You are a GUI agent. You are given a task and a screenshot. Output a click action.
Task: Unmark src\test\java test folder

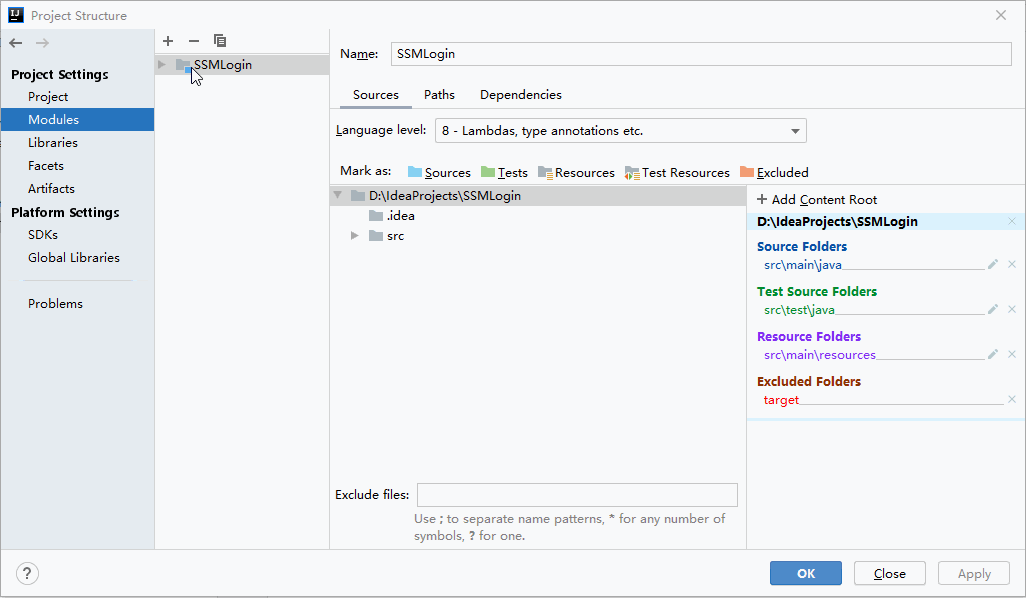tap(1012, 309)
